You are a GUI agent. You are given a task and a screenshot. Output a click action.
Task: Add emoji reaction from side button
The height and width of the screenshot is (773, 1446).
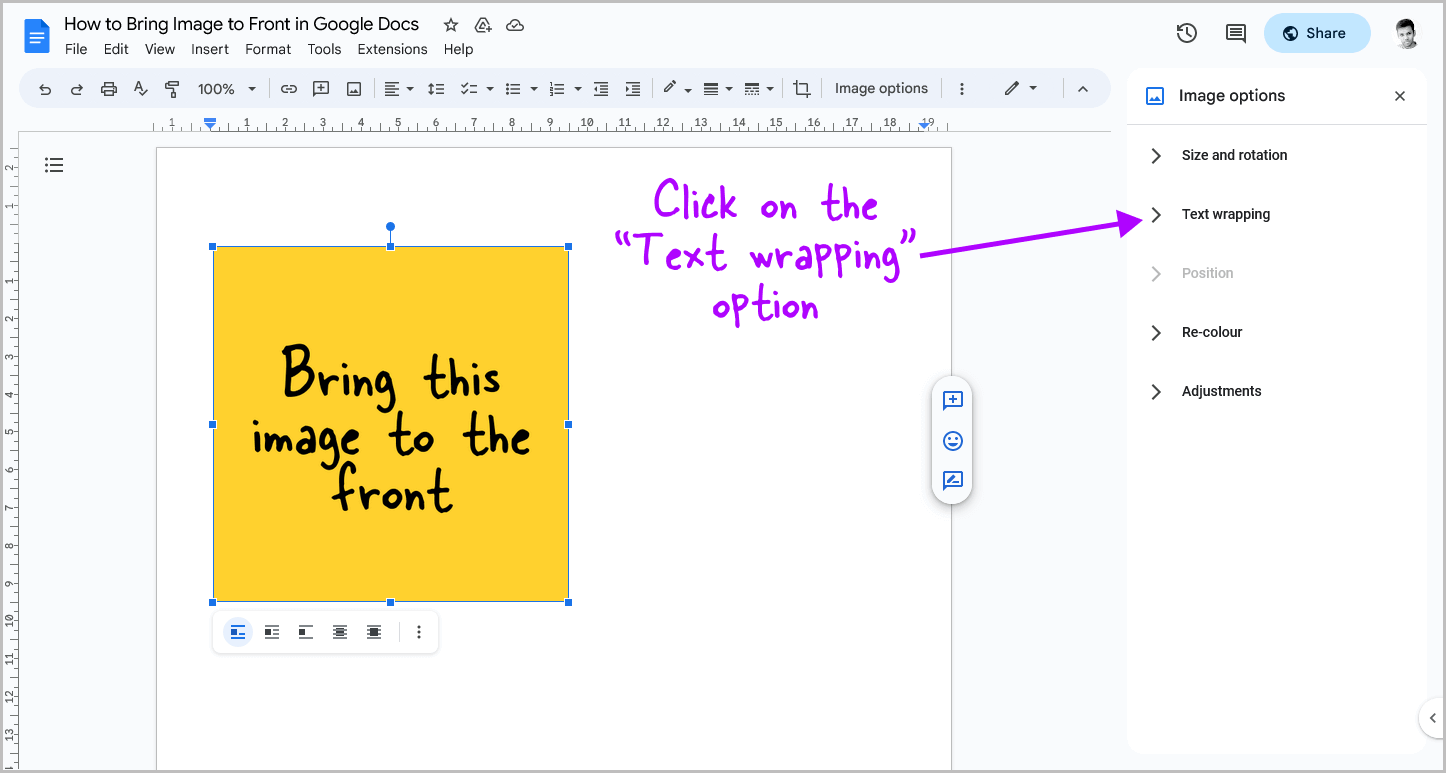tap(953, 440)
